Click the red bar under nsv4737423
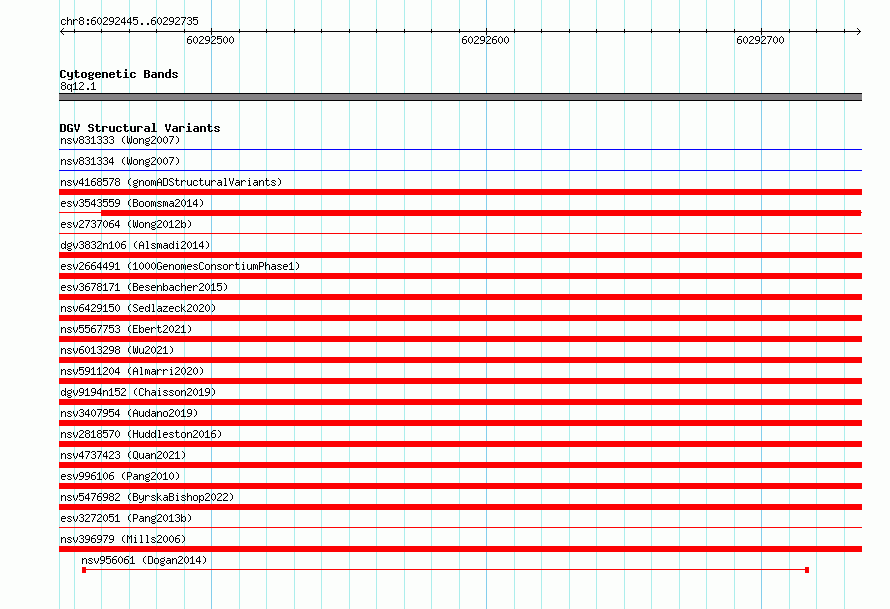Image resolution: width=890 pixels, height=609 pixels. point(460,465)
